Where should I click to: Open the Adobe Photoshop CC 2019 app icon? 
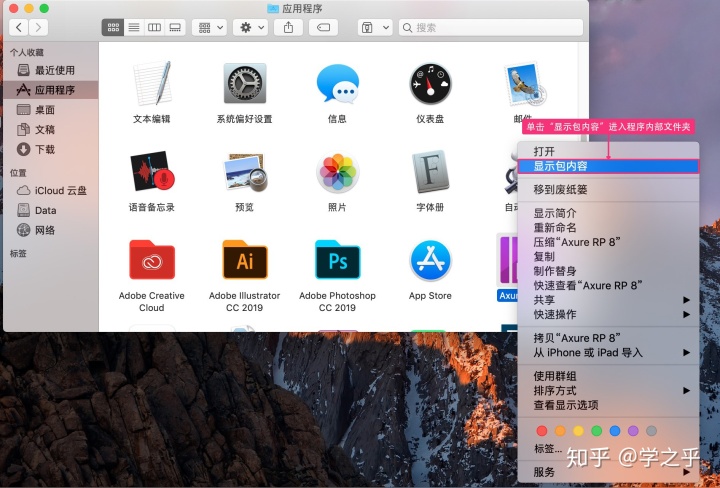coord(337,260)
